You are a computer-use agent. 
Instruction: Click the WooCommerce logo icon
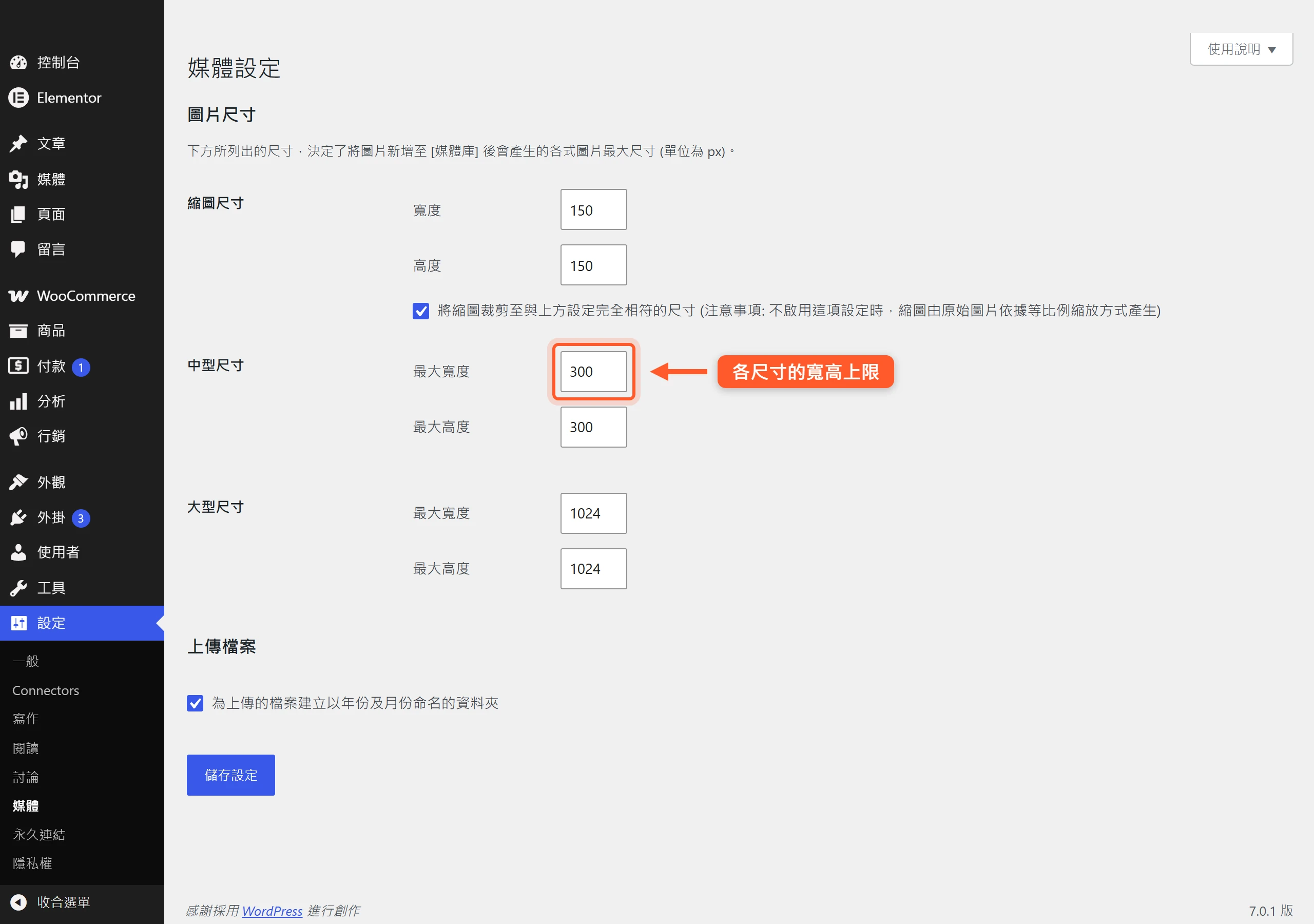[x=18, y=296]
